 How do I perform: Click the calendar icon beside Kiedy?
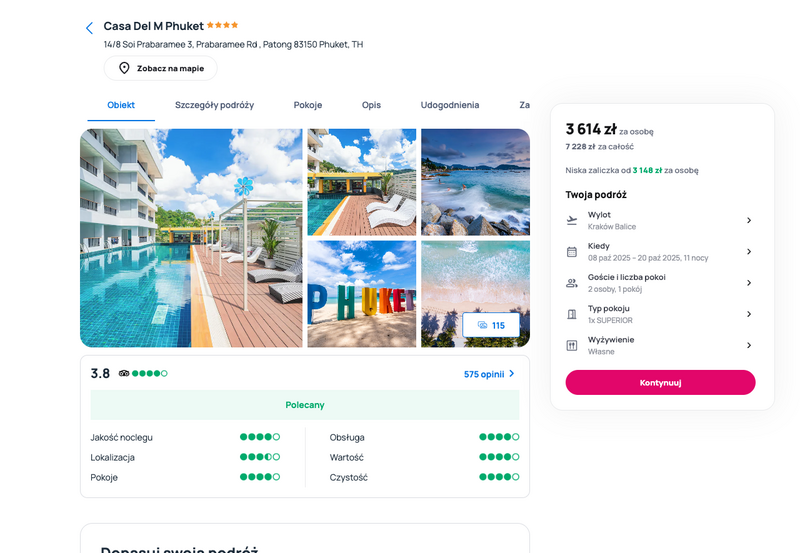(x=572, y=252)
